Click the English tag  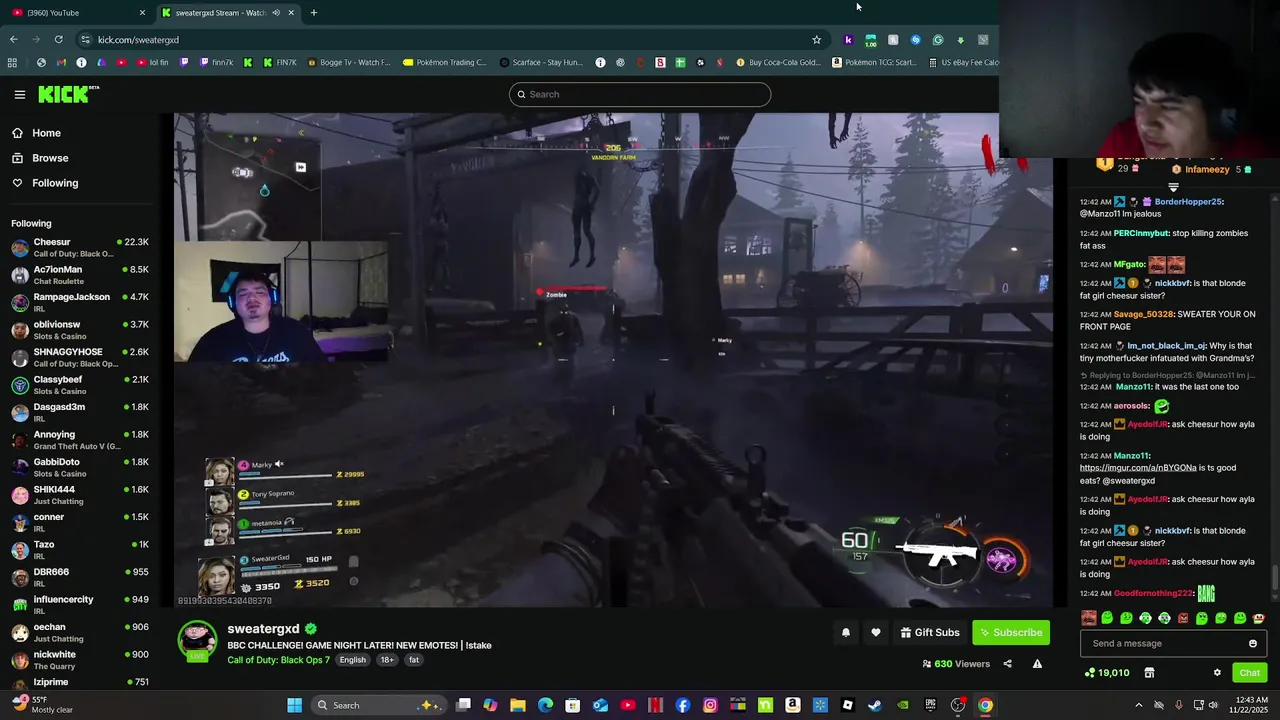[352, 660]
